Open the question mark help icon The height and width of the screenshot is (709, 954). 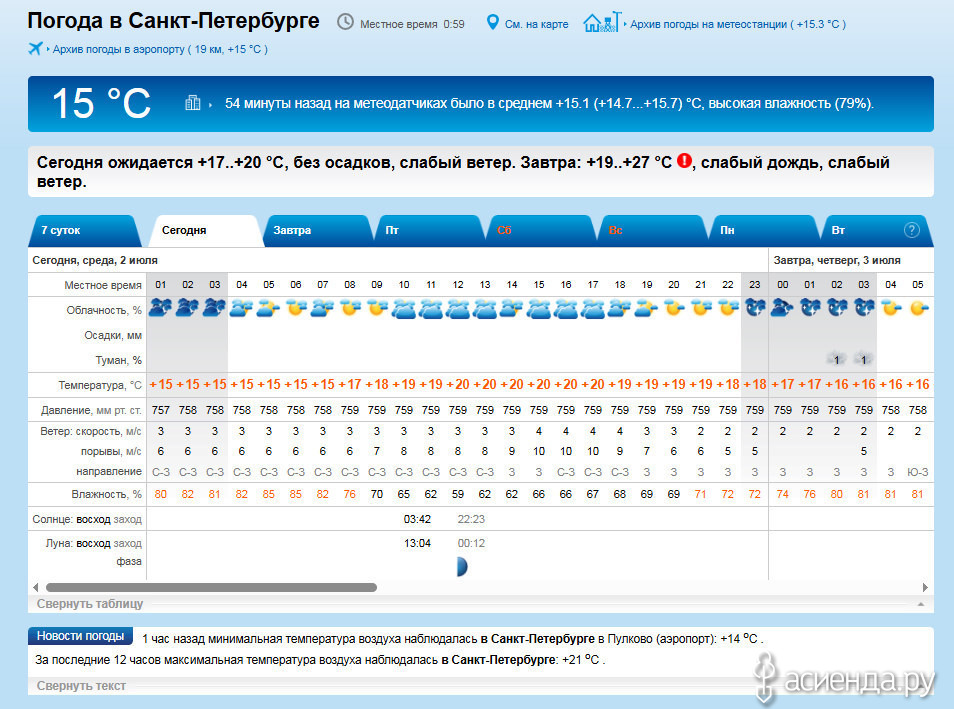click(911, 230)
